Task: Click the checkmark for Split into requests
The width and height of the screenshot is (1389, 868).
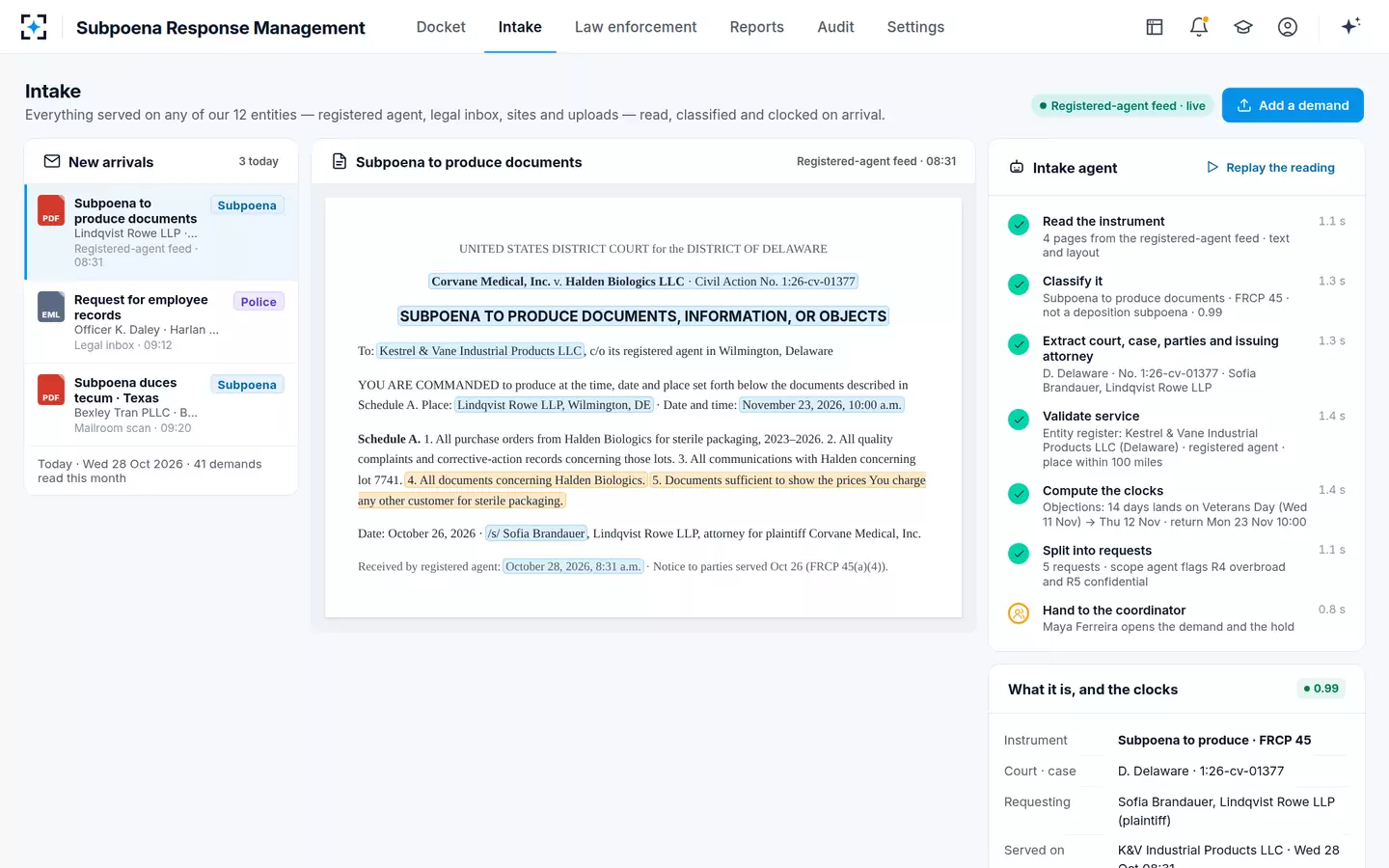Action: tap(1019, 554)
